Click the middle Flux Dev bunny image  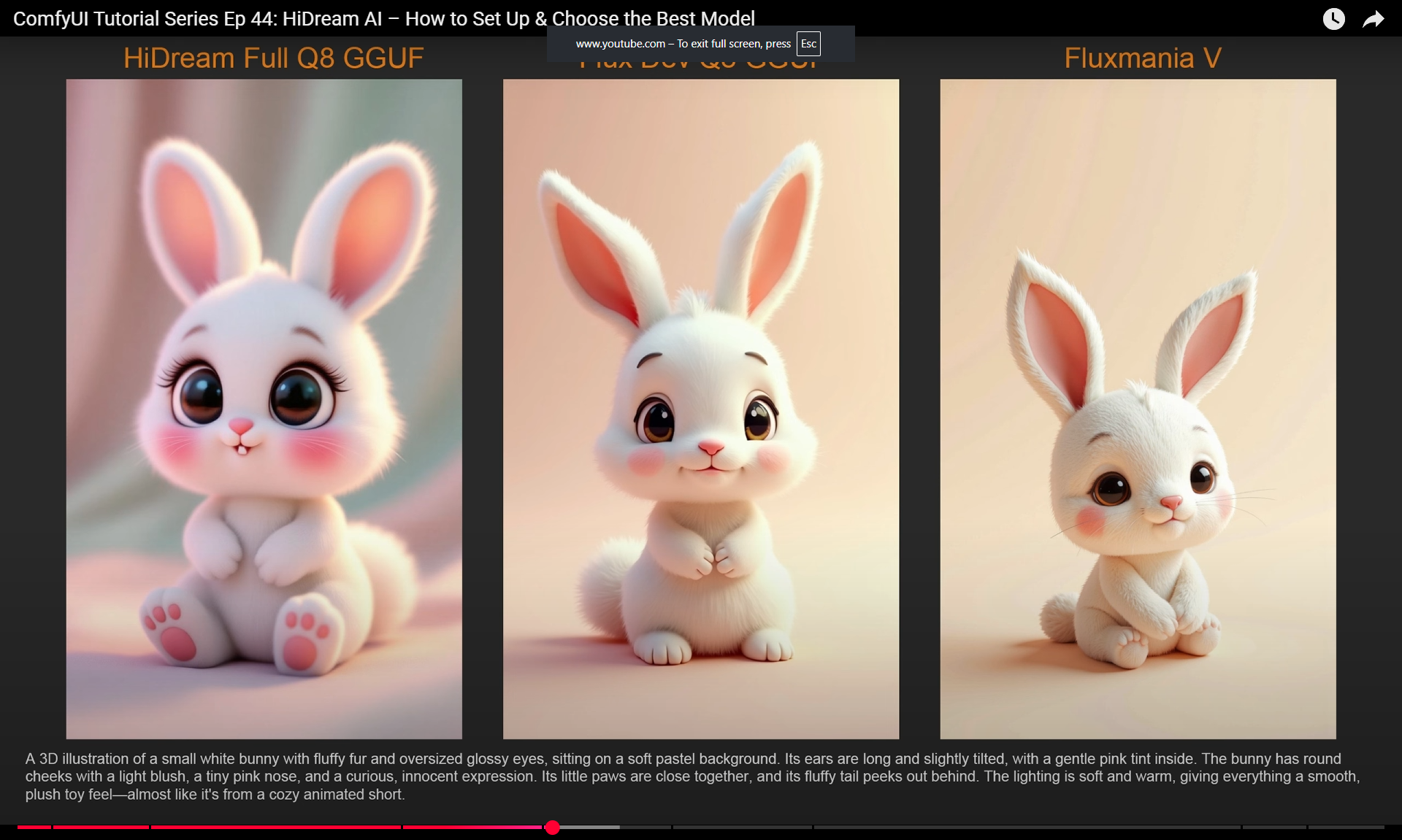701,409
